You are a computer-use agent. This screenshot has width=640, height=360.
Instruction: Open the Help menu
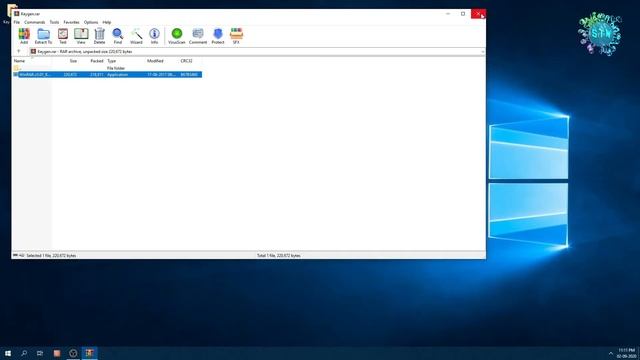point(107,22)
